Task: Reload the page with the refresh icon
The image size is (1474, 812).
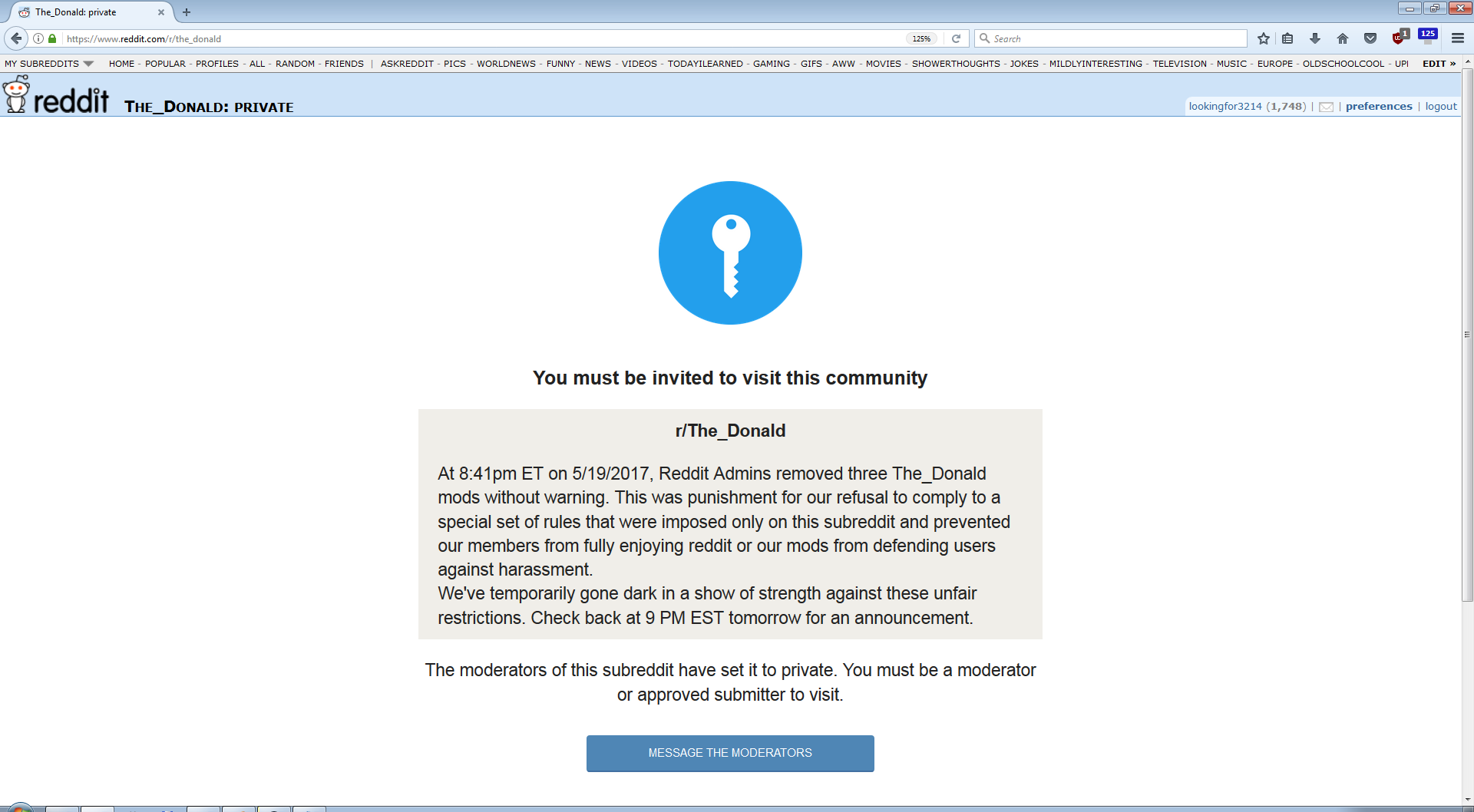Action: pos(956,38)
